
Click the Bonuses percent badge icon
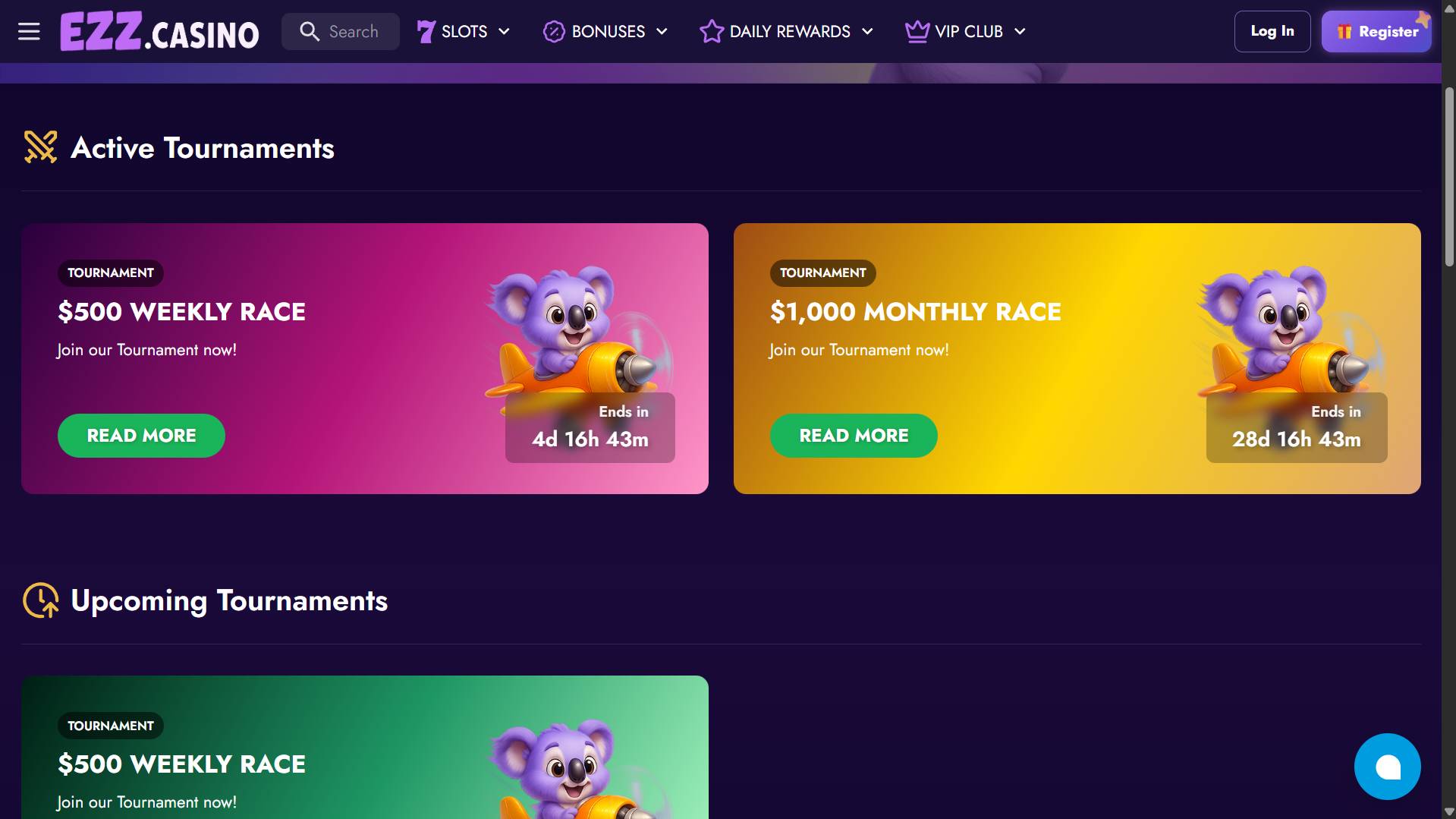(554, 32)
